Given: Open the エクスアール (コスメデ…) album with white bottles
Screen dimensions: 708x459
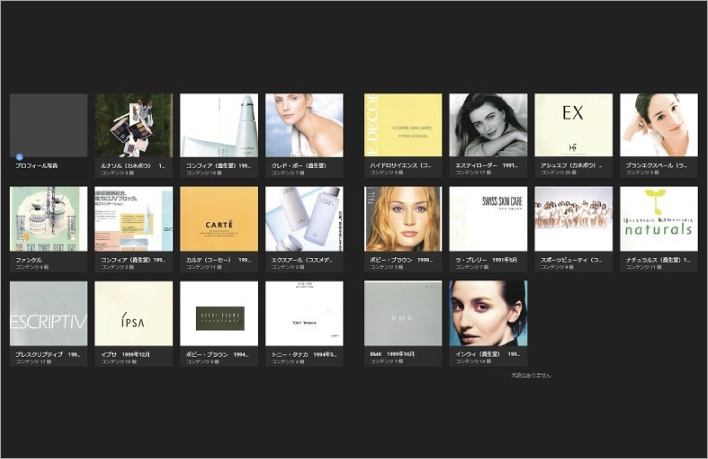Looking at the screenshot, I should (304, 219).
